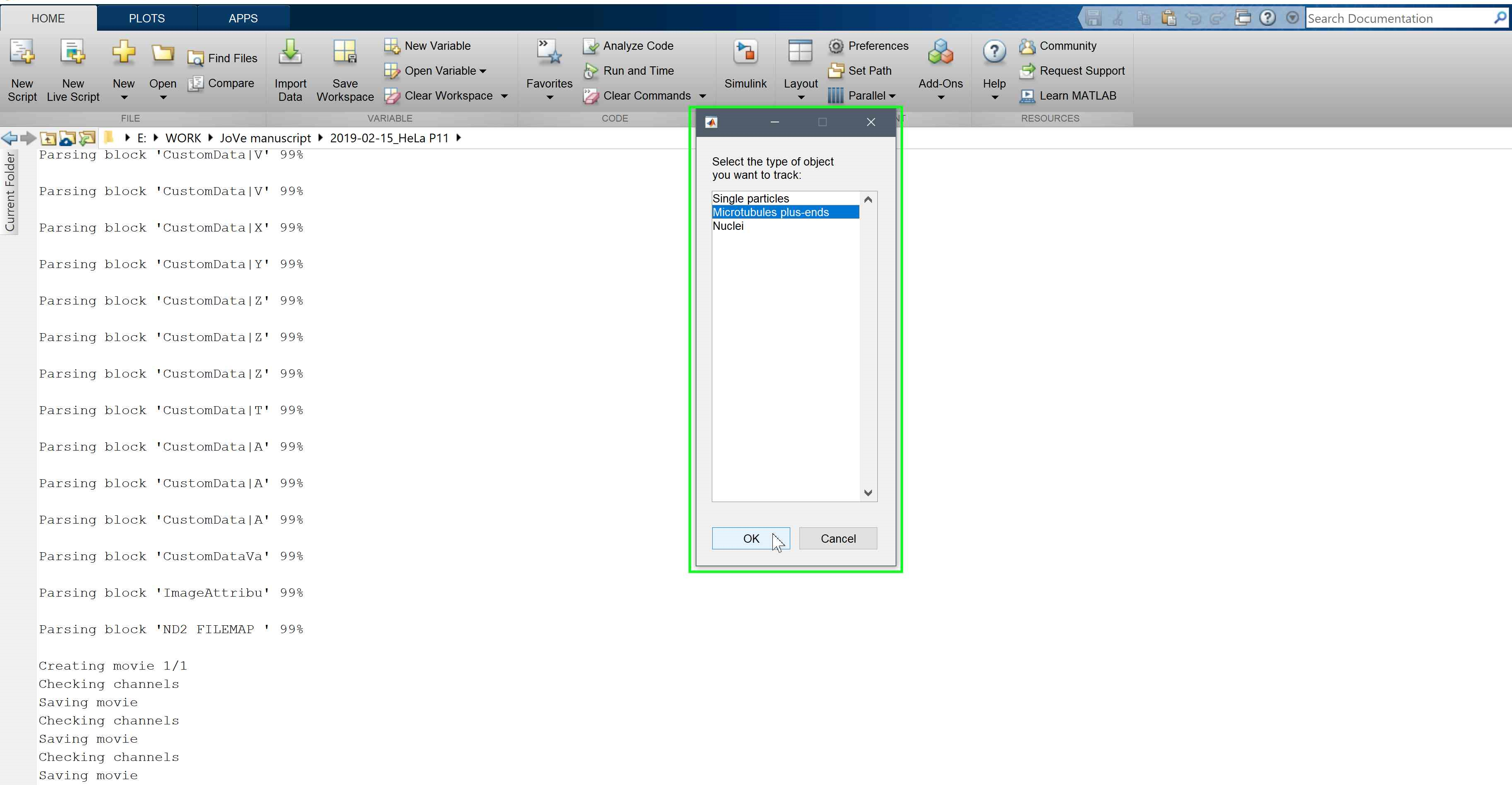Click the Analyze Code icon
This screenshot has height=785, width=1512.
tap(590, 46)
